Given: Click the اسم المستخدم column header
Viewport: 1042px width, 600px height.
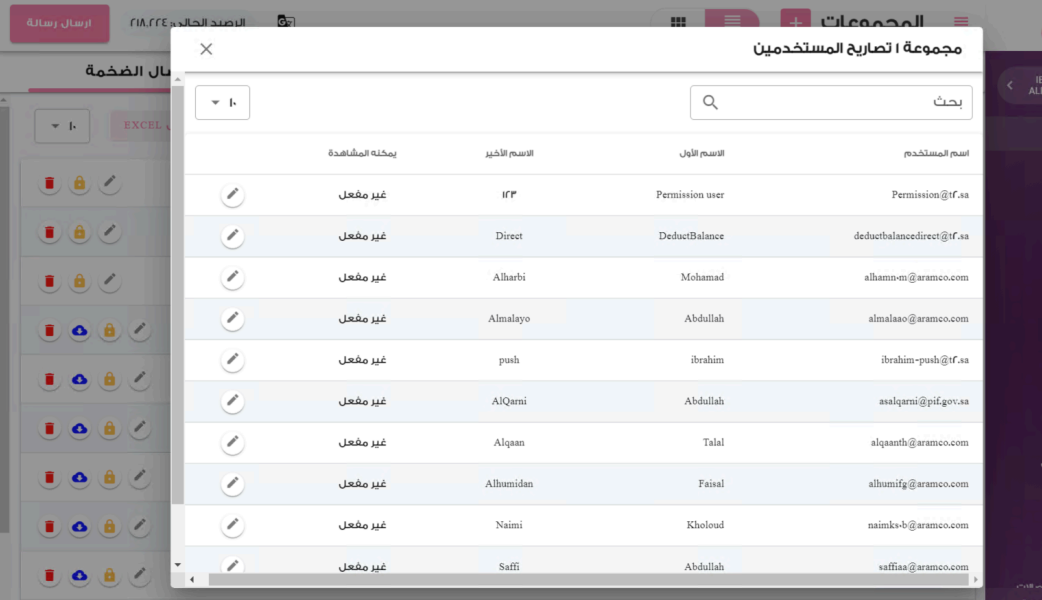Looking at the screenshot, I should point(936,153).
